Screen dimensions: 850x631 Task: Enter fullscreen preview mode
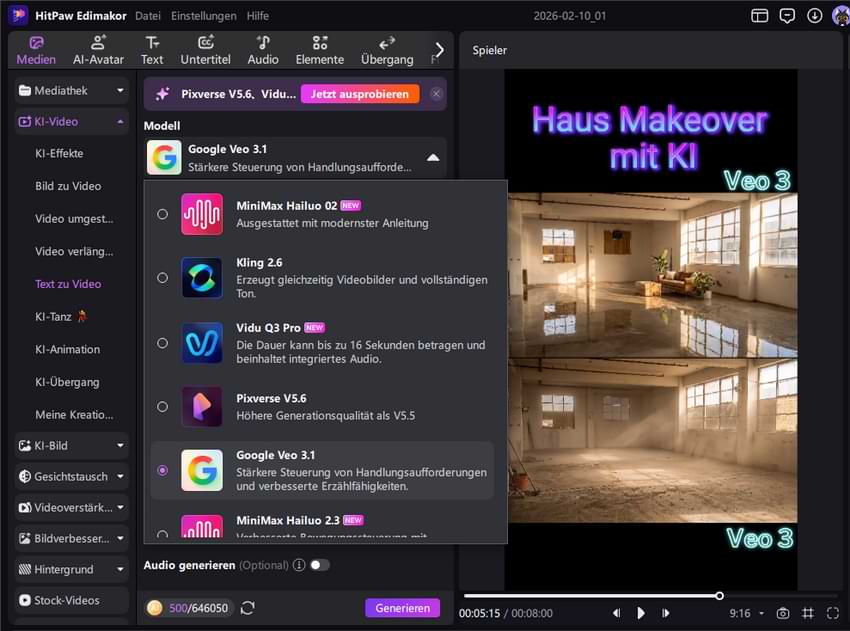point(832,613)
